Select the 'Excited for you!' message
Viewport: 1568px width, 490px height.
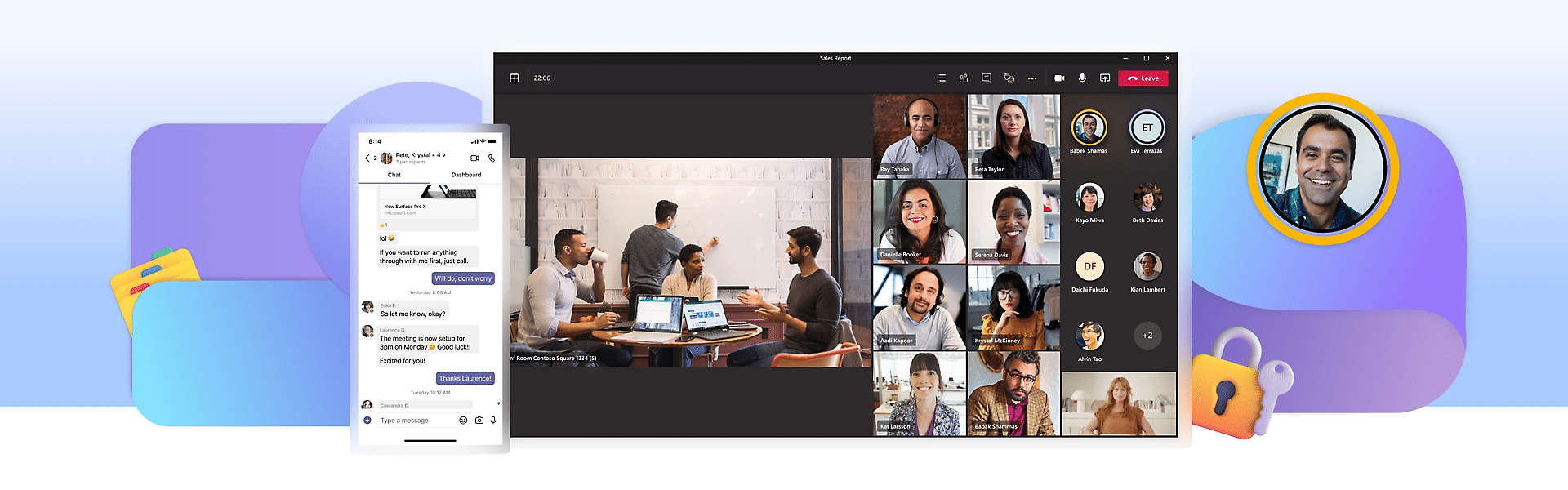click(x=403, y=361)
